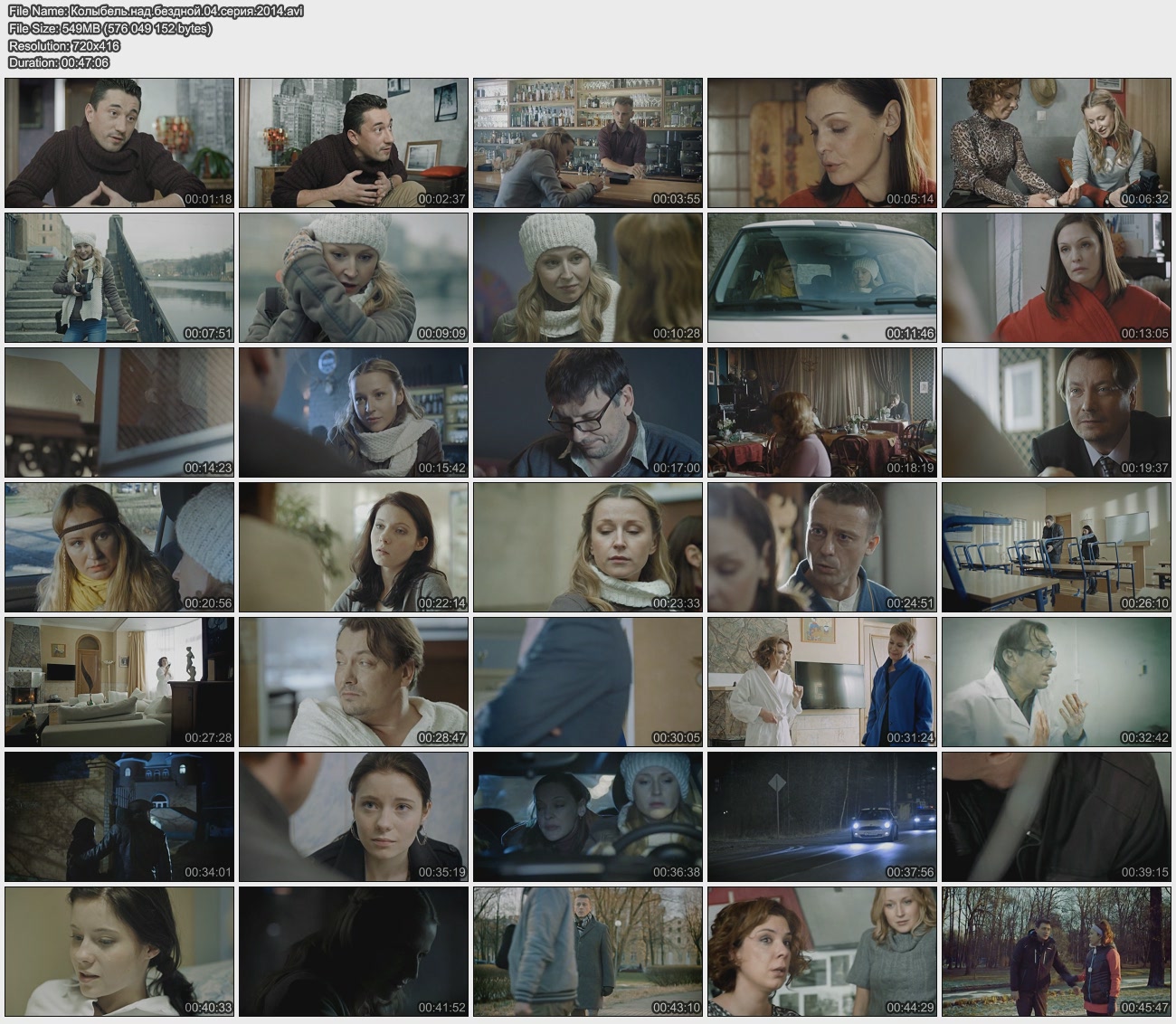Select the thumbnail stamped 00:44:29
This screenshot has height=1024, width=1176.
(x=821, y=952)
